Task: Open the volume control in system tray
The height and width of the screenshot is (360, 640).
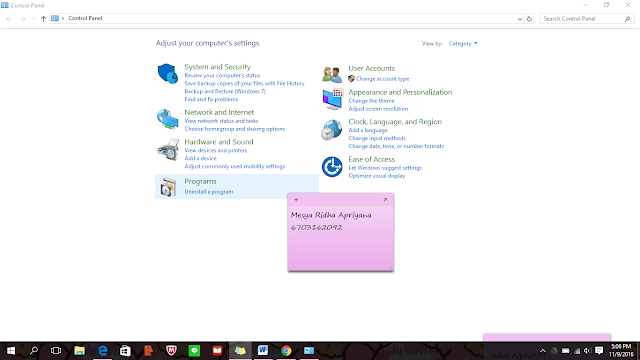Action: (x=587, y=351)
